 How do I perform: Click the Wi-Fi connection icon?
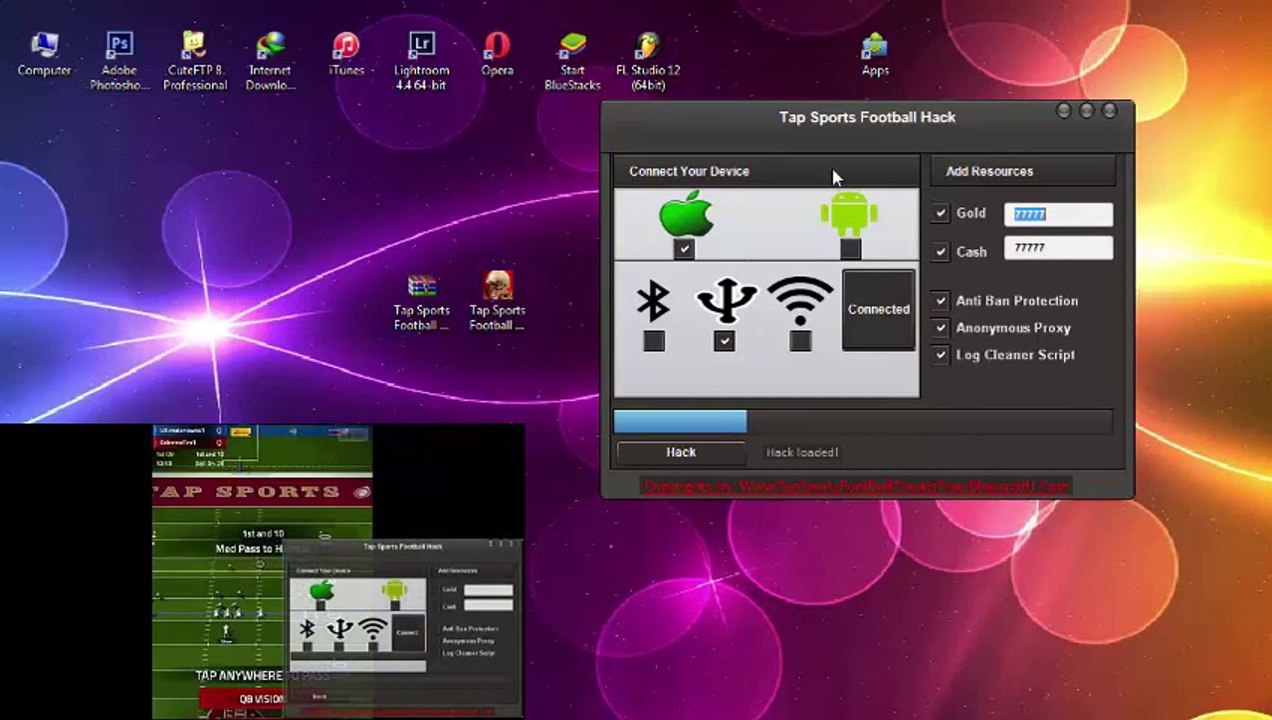[800, 301]
